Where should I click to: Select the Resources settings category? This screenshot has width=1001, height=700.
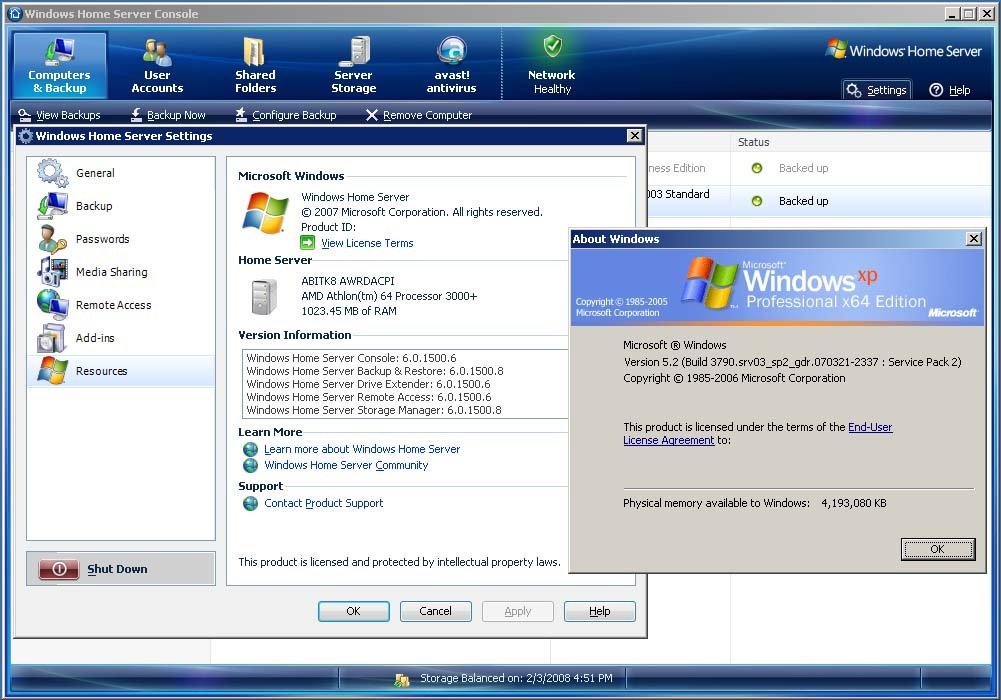pyautogui.click(x=121, y=371)
